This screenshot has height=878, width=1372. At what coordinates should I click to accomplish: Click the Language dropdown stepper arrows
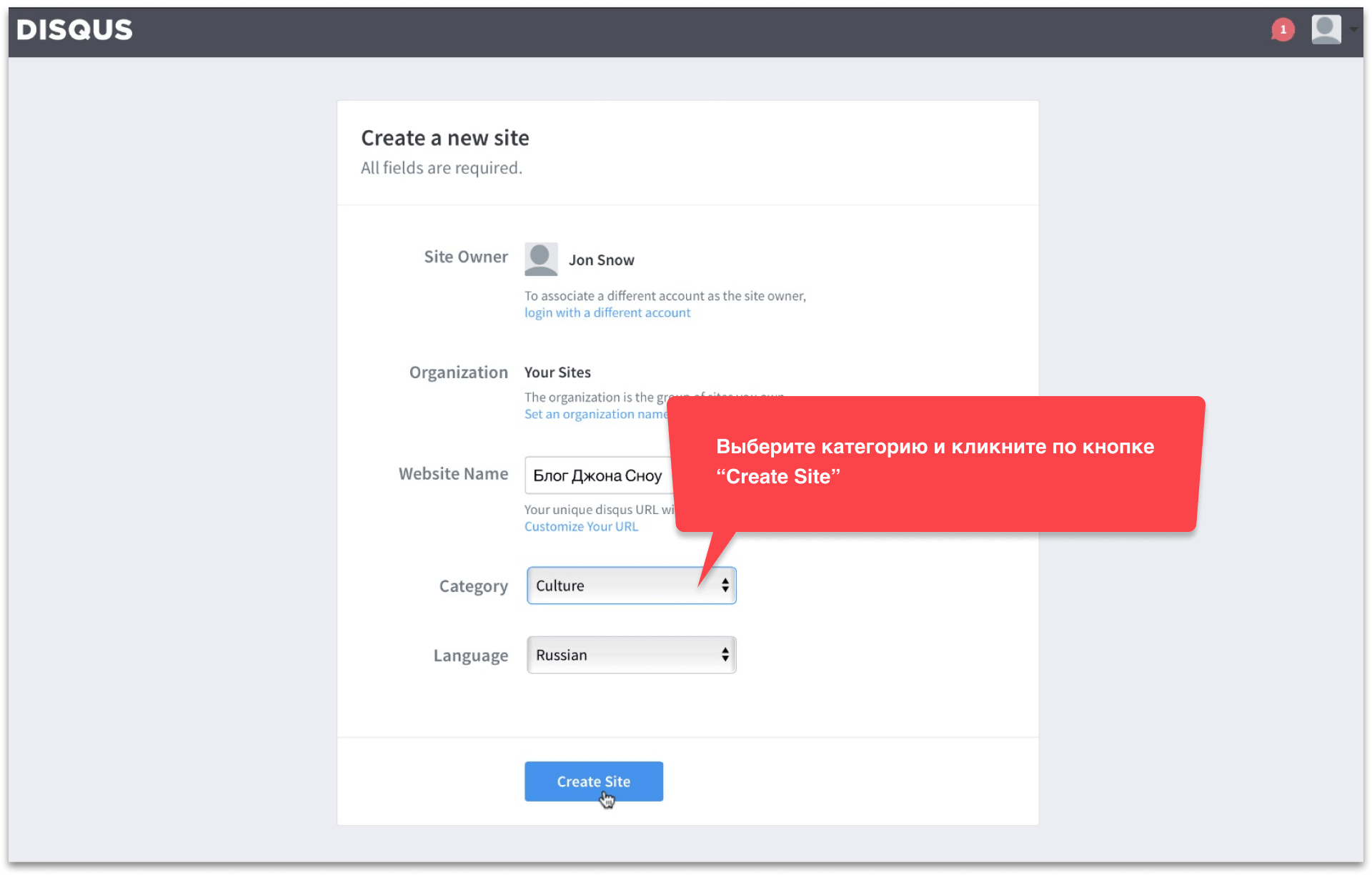click(x=725, y=655)
